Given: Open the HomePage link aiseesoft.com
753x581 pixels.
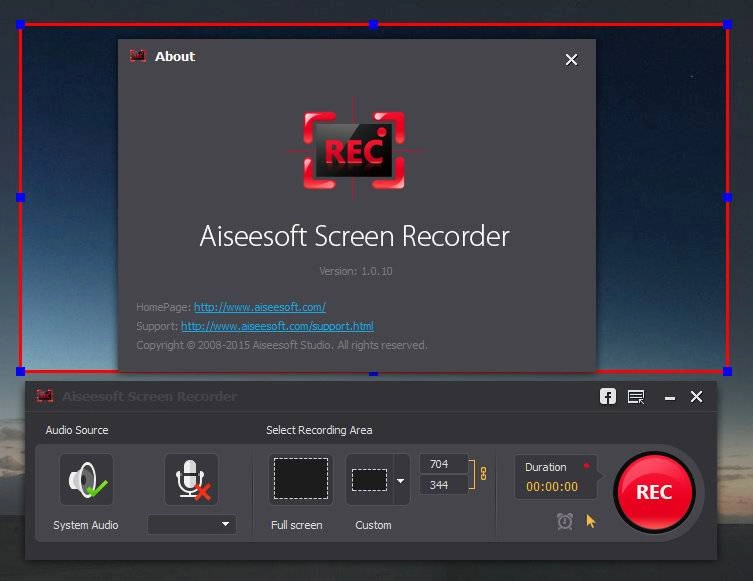Looking at the screenshot, I should (x=260, y=307).
